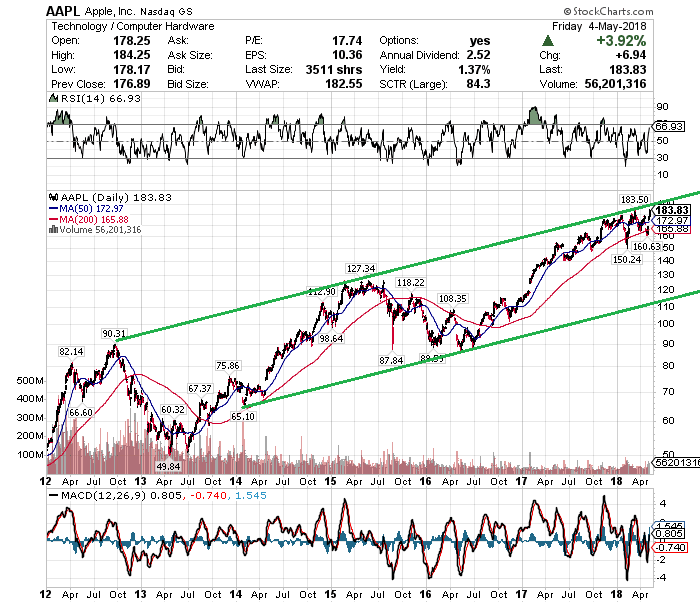Click the green up-arrow change indicator
The height and width of the screenshot is (603, 700).
tap(548, 41)
